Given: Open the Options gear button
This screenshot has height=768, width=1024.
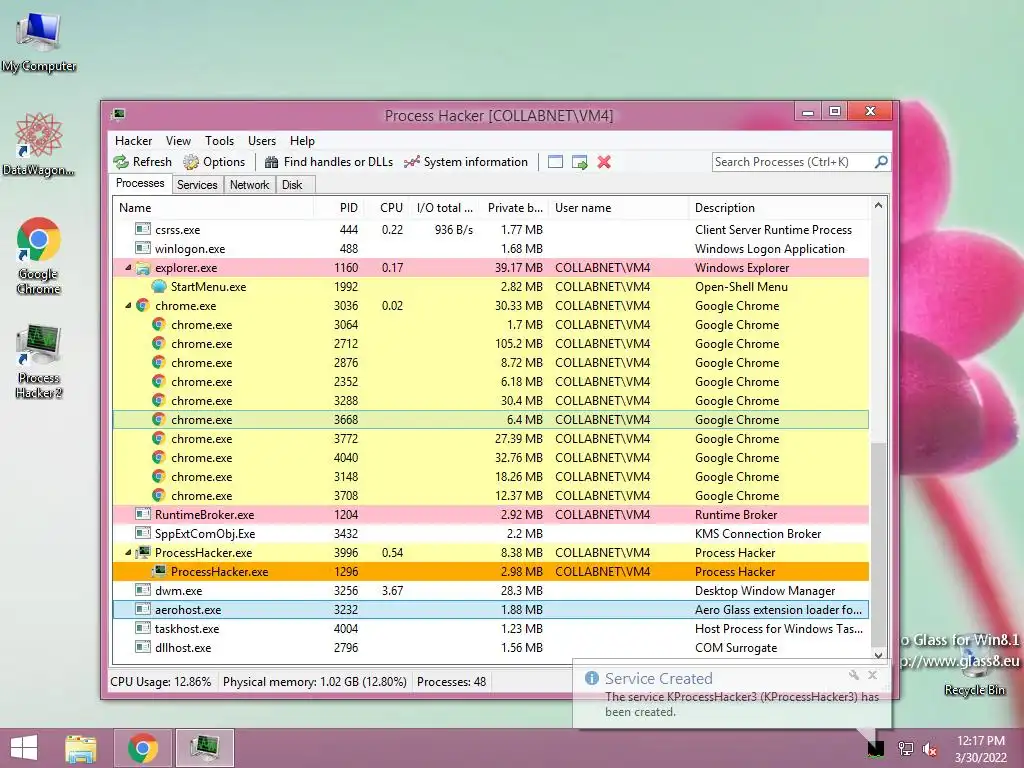Looking at the screenshot, I should point(214,162).
